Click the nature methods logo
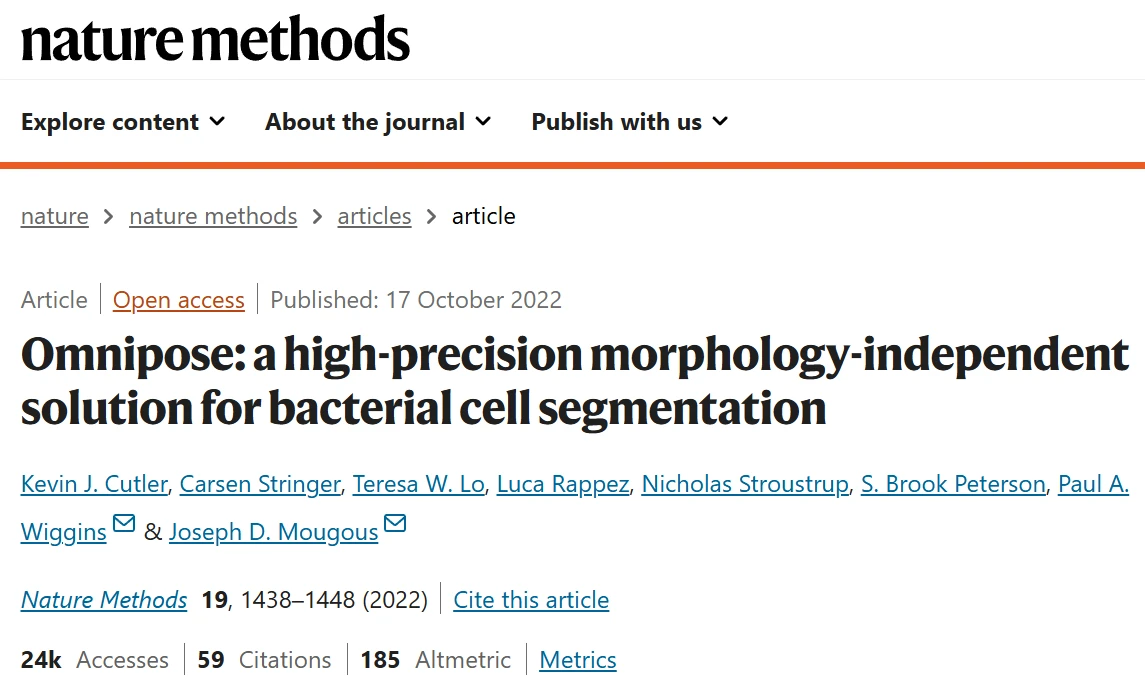The image size is (1145, 686). 215,38
